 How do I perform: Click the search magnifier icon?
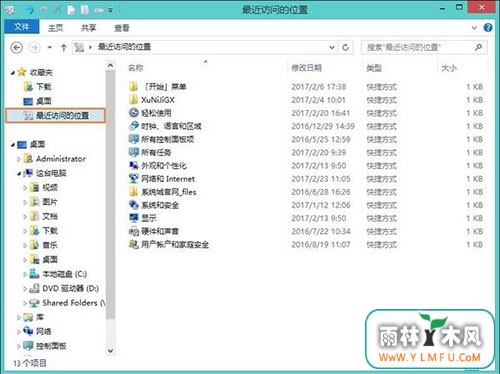tap(478, 47)
